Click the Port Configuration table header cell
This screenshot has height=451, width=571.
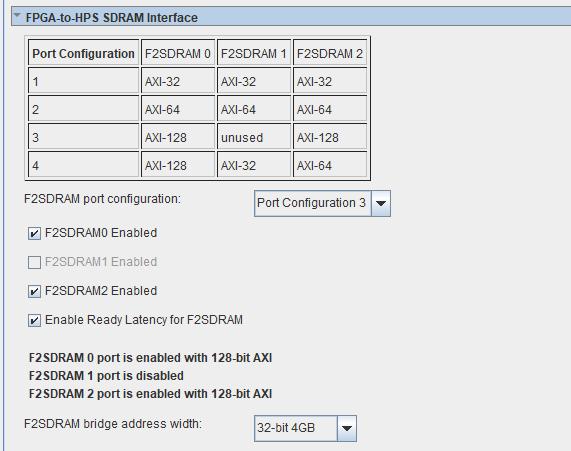(83, 54)
